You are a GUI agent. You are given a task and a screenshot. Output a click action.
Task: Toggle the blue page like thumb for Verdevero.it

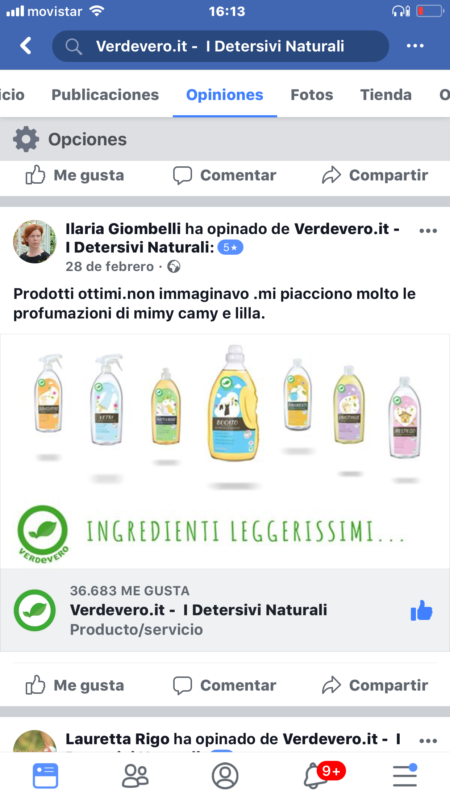421,610
